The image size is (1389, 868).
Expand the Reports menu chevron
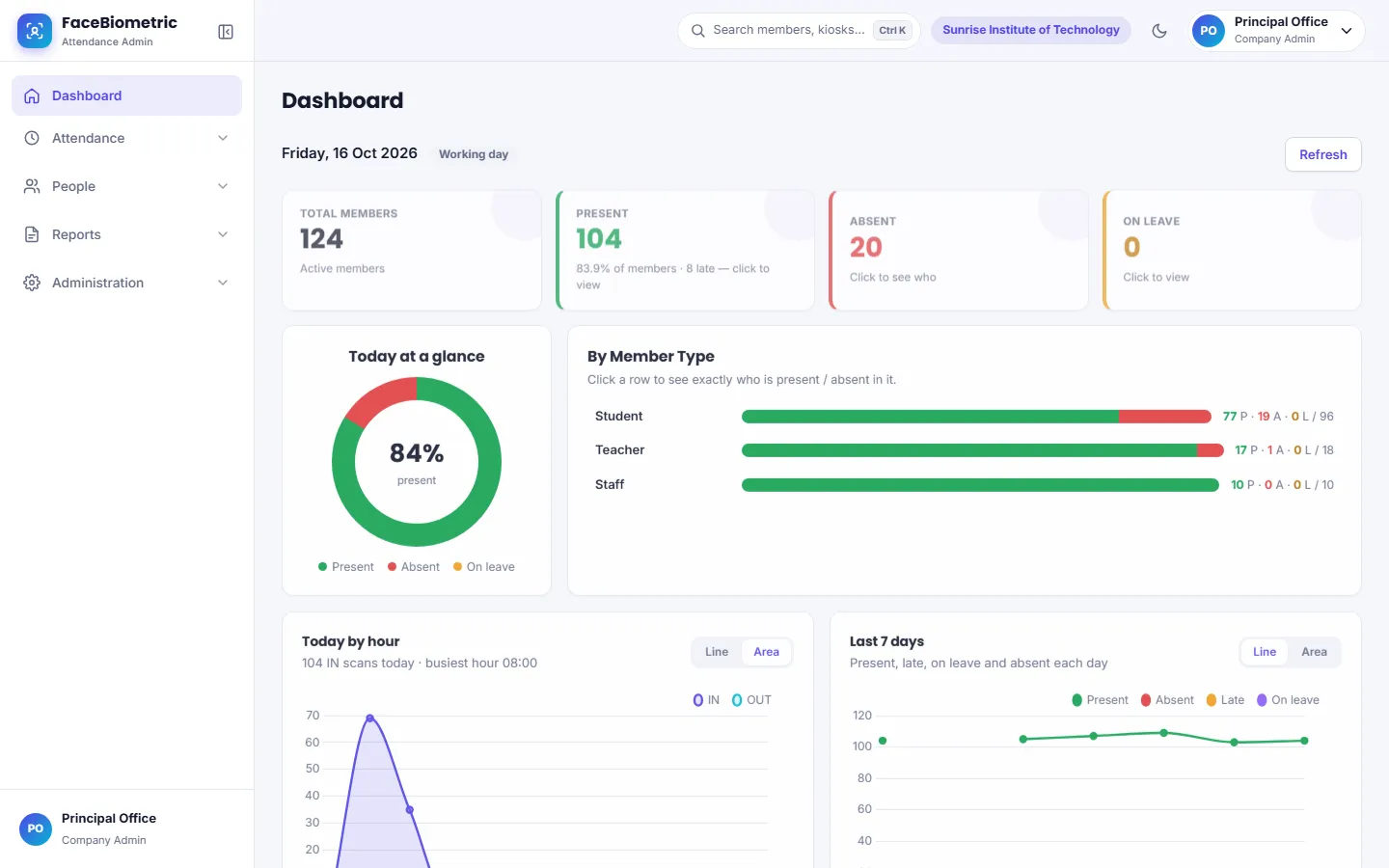coord(223,234)
